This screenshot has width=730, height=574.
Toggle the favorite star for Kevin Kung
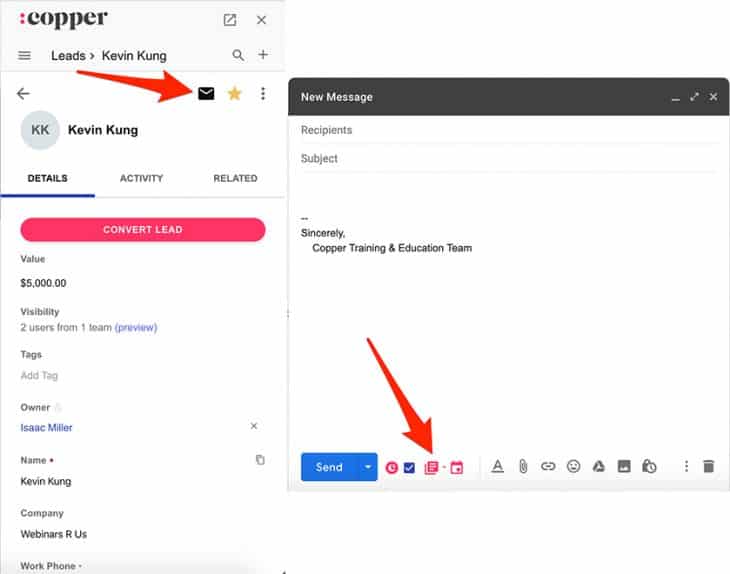pos(235,94)
